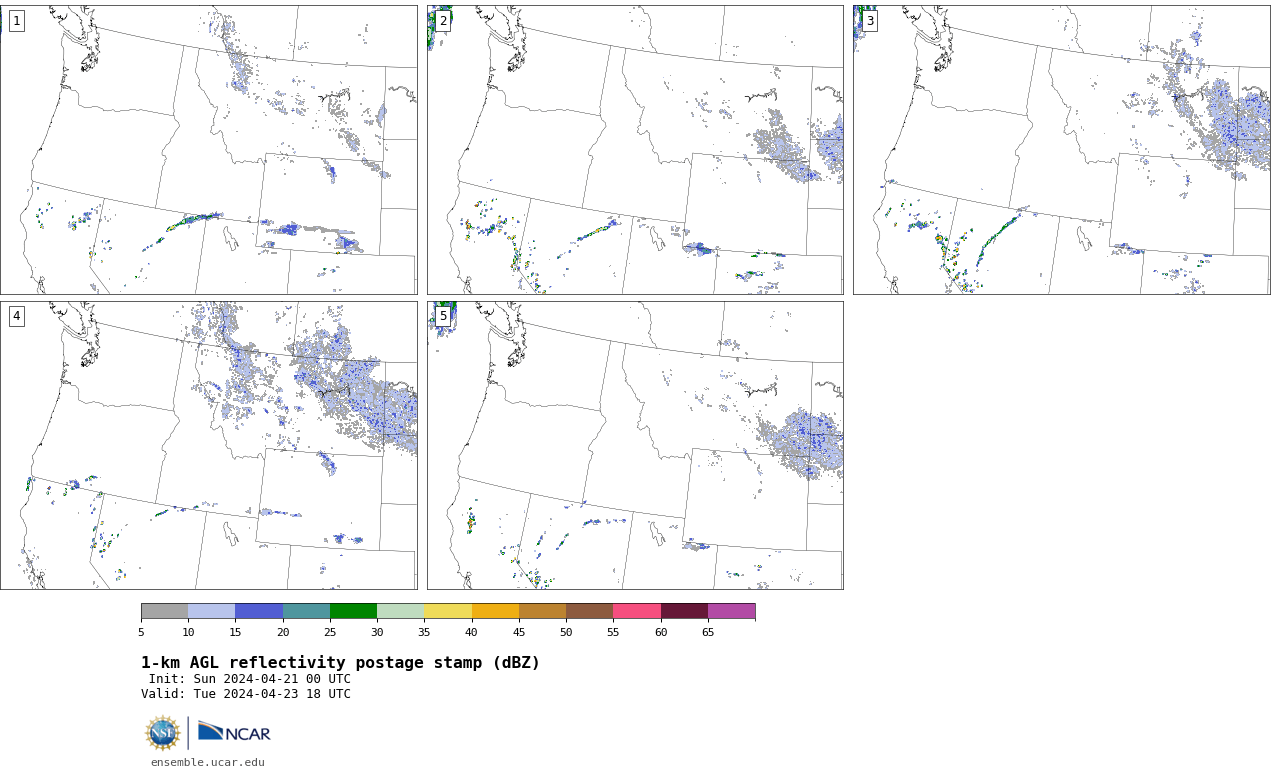Pick the blue 15-20 dBZ swatch
This screenshot has width=1280, height=773.
click(x=259, y=611)
